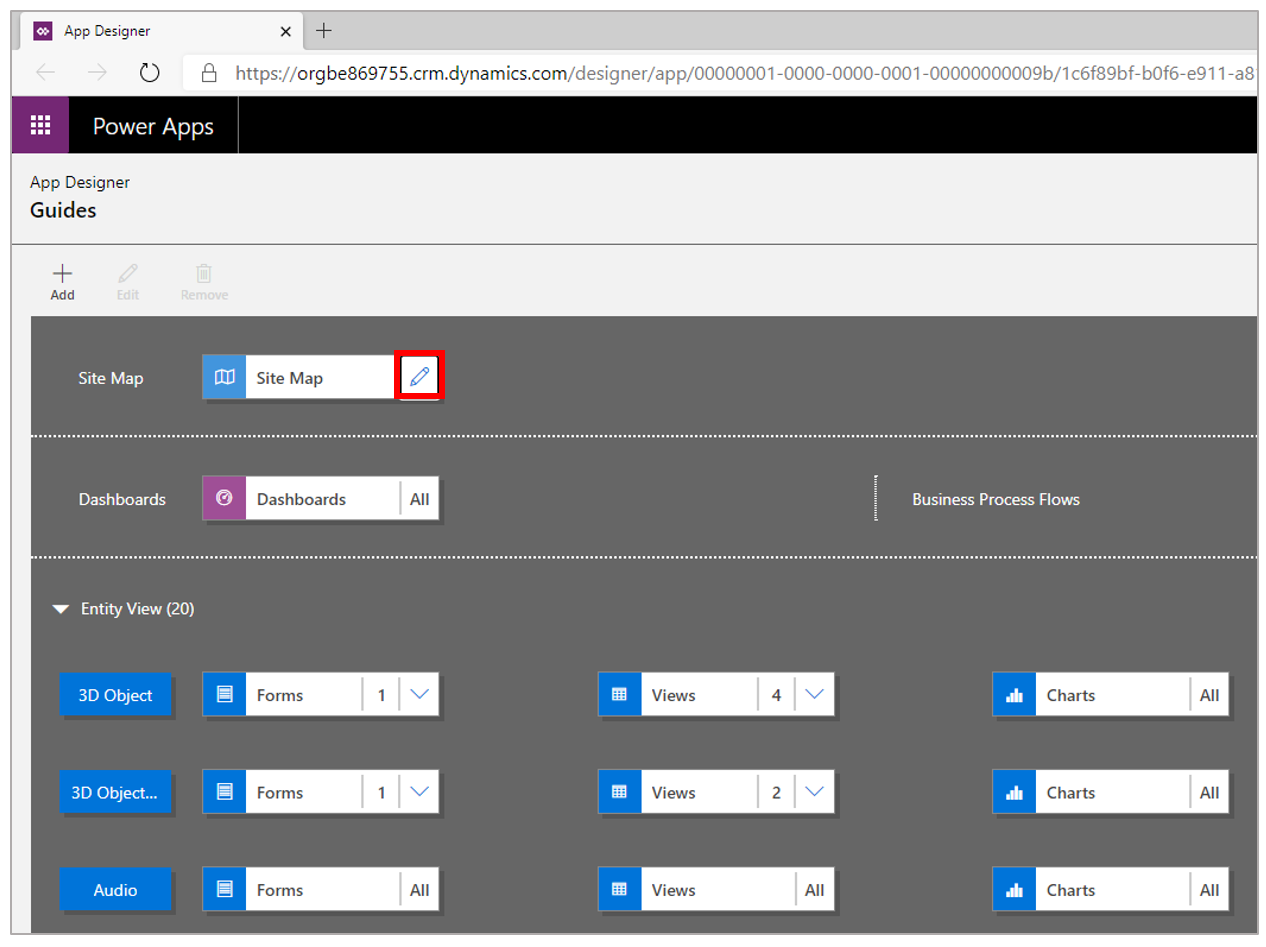
Task: Click Forms icon in Audio row
Action: (225, 889)
